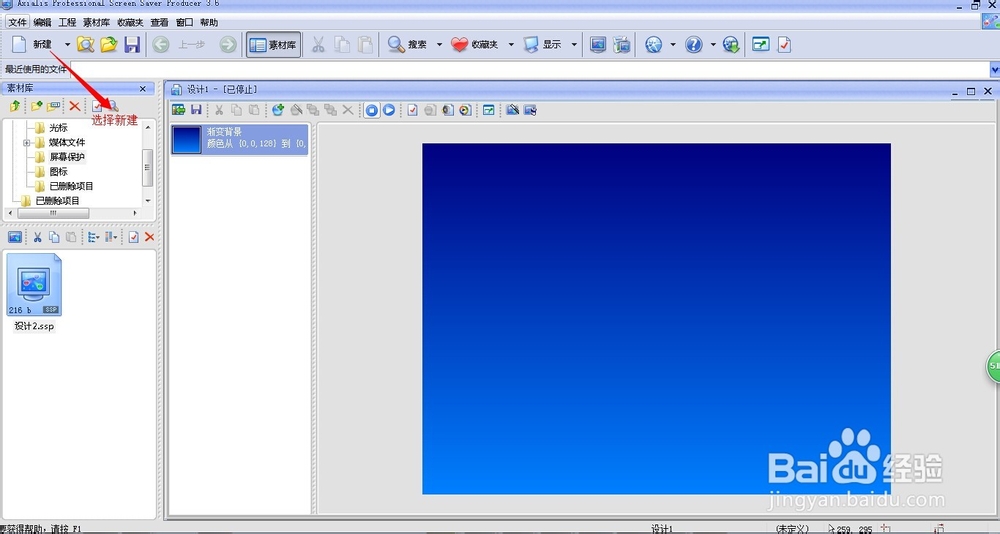
Task: Click the blue stop button in design toolbar
Action: click(x=371, y=110)
